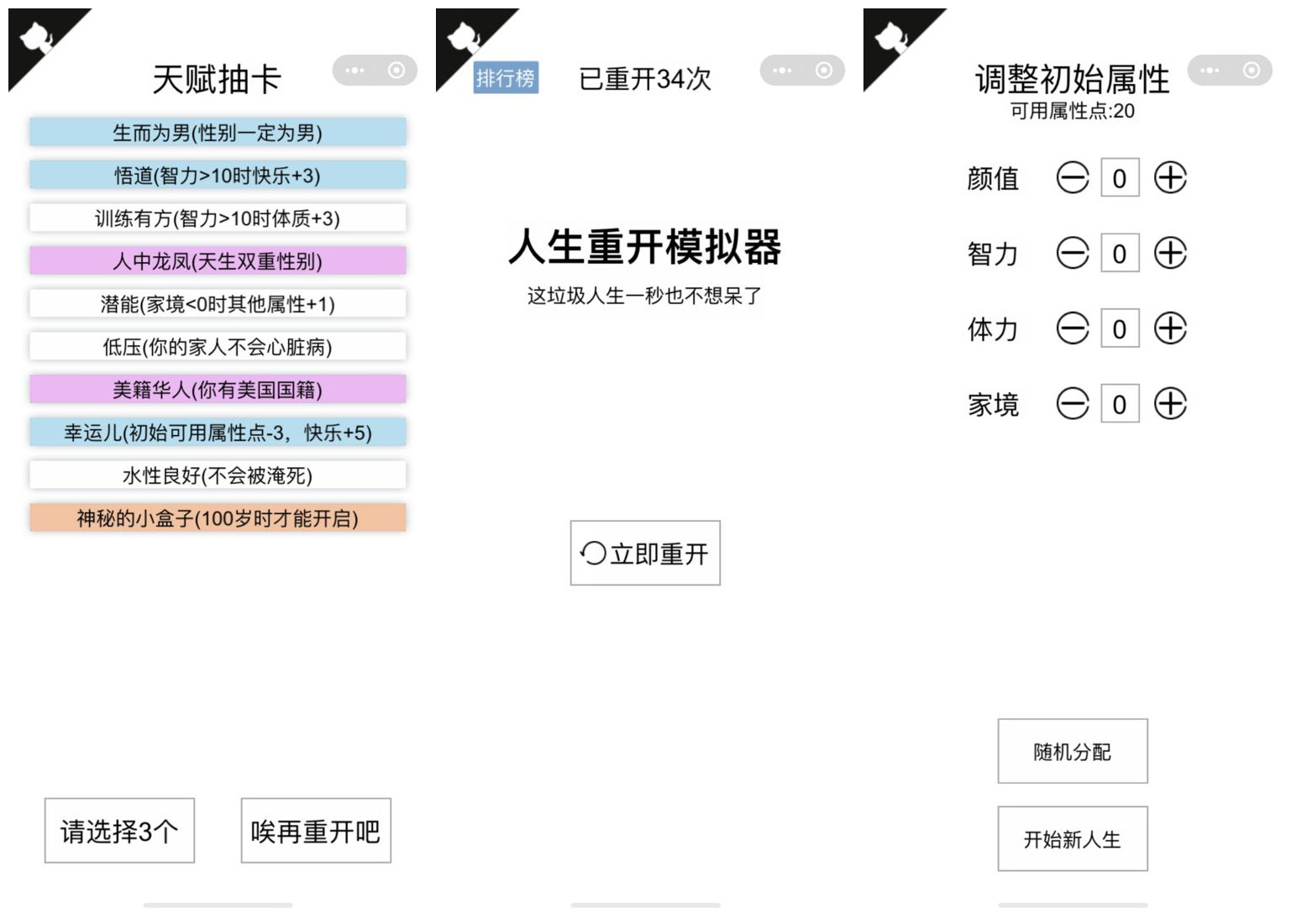This screenshot has height=924, width=1291.
Task: Open GitHub cat corner on restart-count screen
Action: [463, 38]
